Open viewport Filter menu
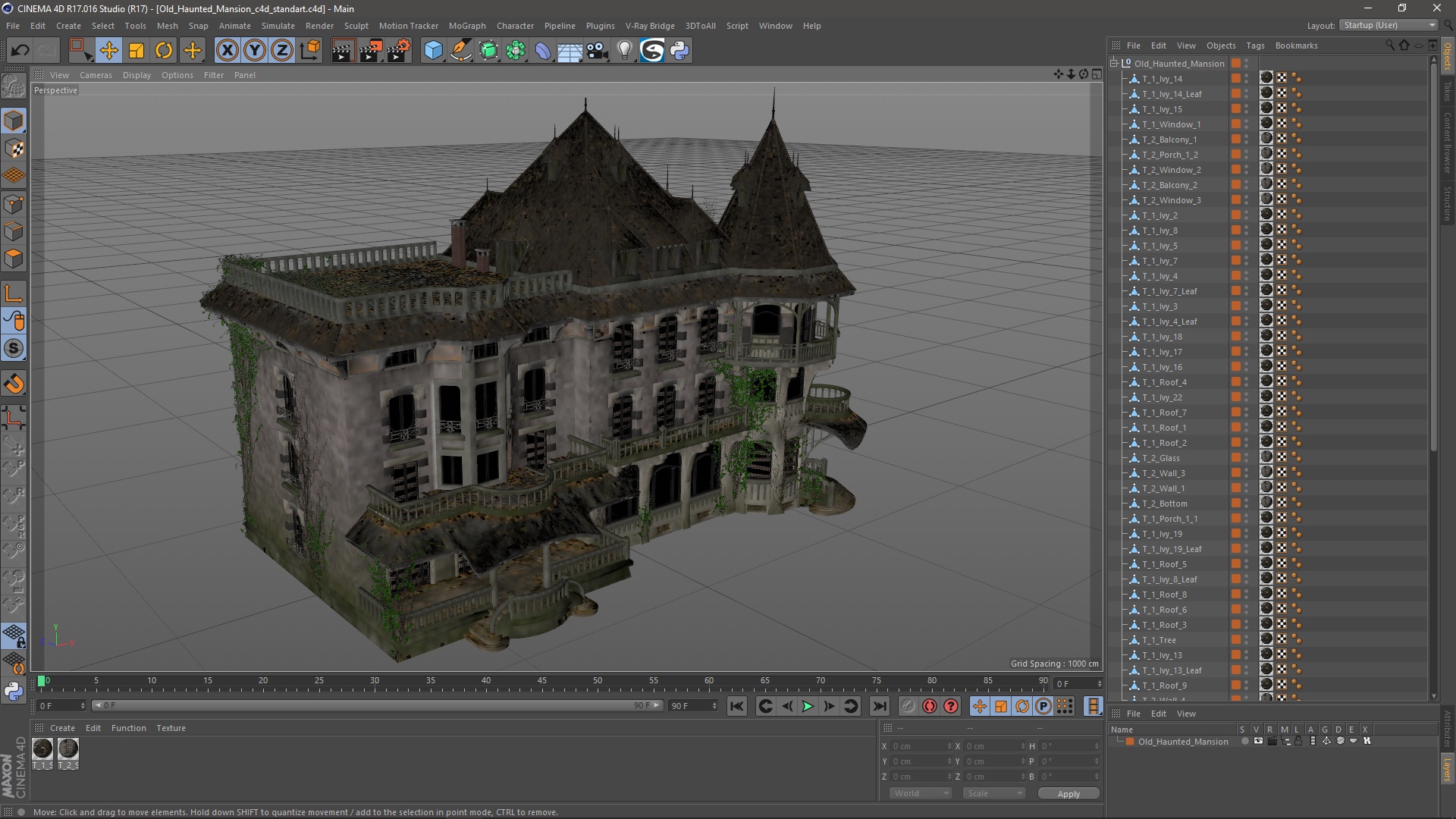Screen dimensions: 1456x819 [x=214, y=75]
